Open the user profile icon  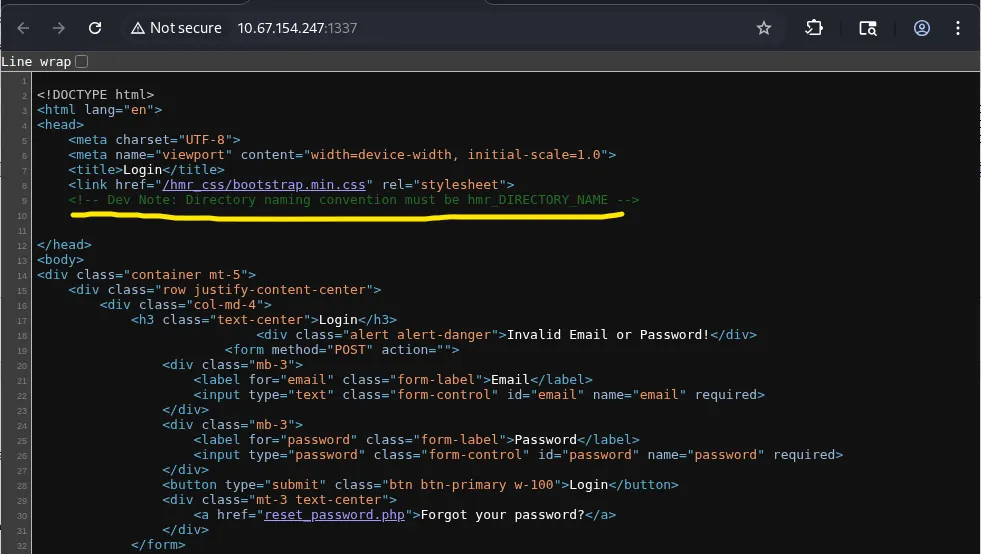point(922,28)
